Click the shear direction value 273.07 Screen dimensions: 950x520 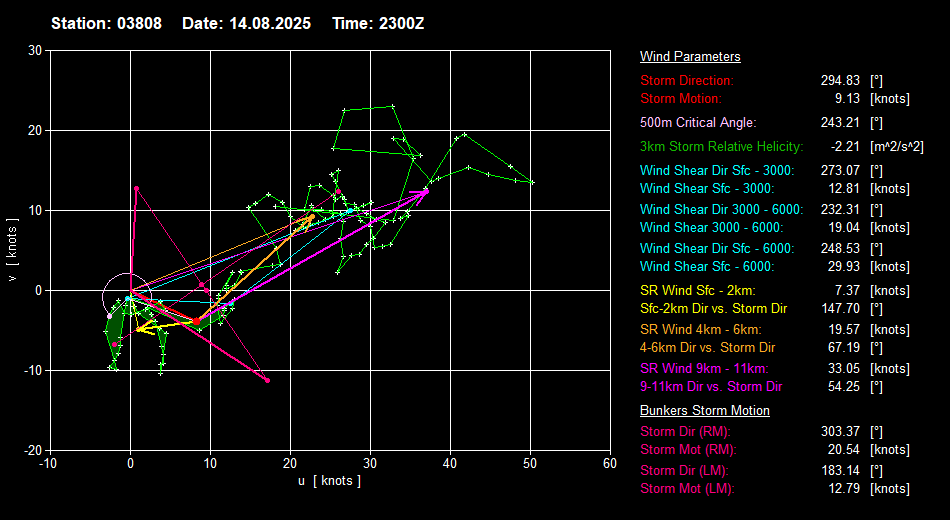click(840, 171)
